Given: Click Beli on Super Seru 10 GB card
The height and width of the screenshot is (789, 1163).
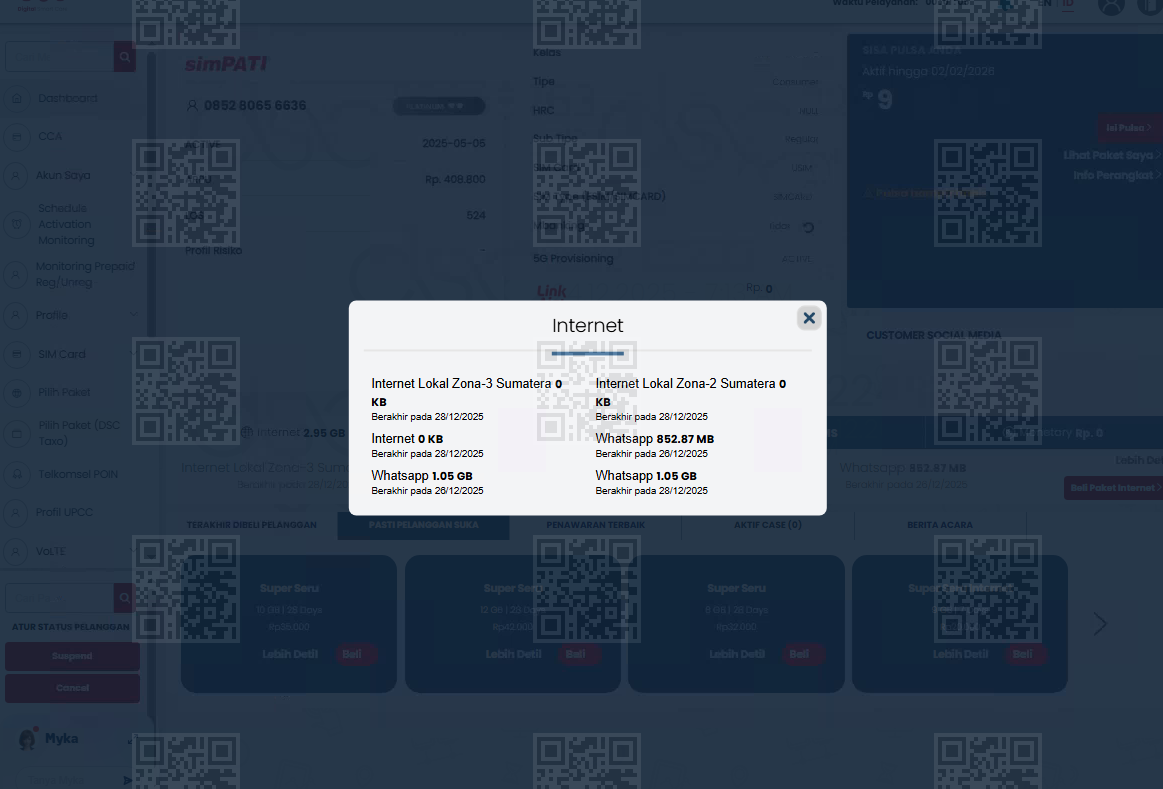Looking at the screenshot, I should [356, 654].
